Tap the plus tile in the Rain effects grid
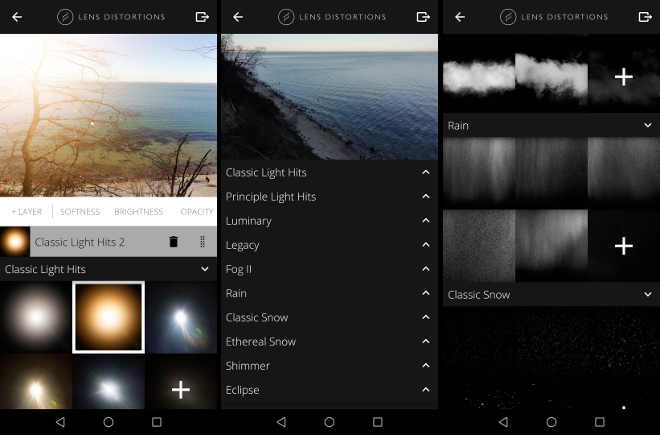660x435 pixels. tap(623, 245)
